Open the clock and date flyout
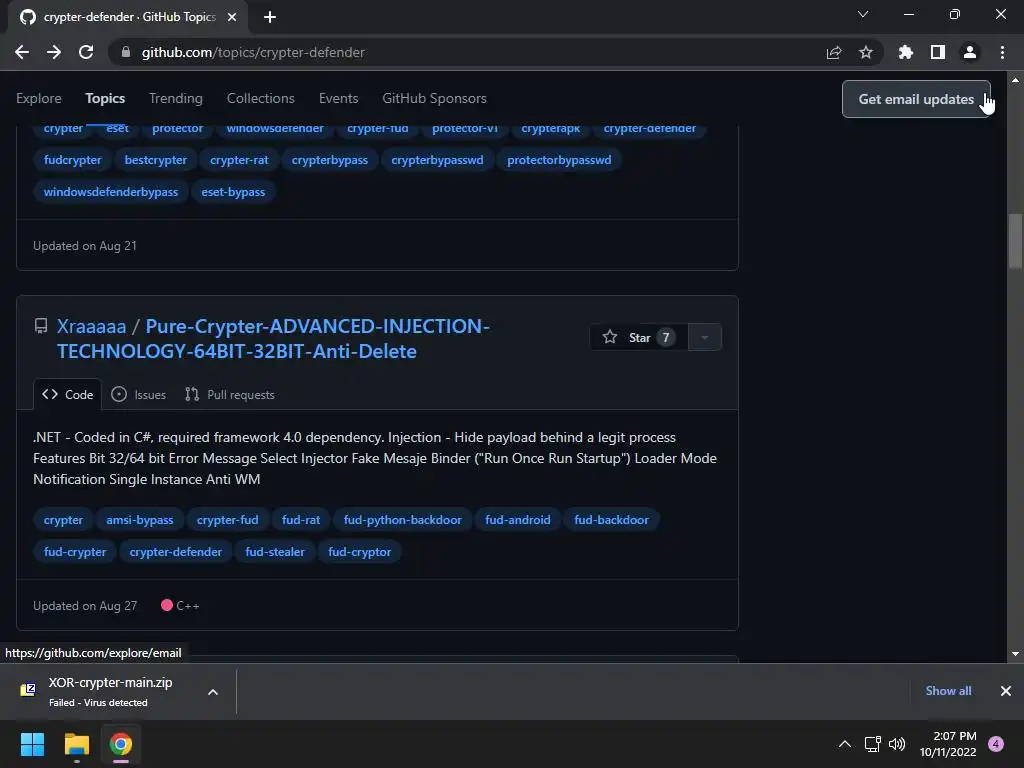 point(948,744)
